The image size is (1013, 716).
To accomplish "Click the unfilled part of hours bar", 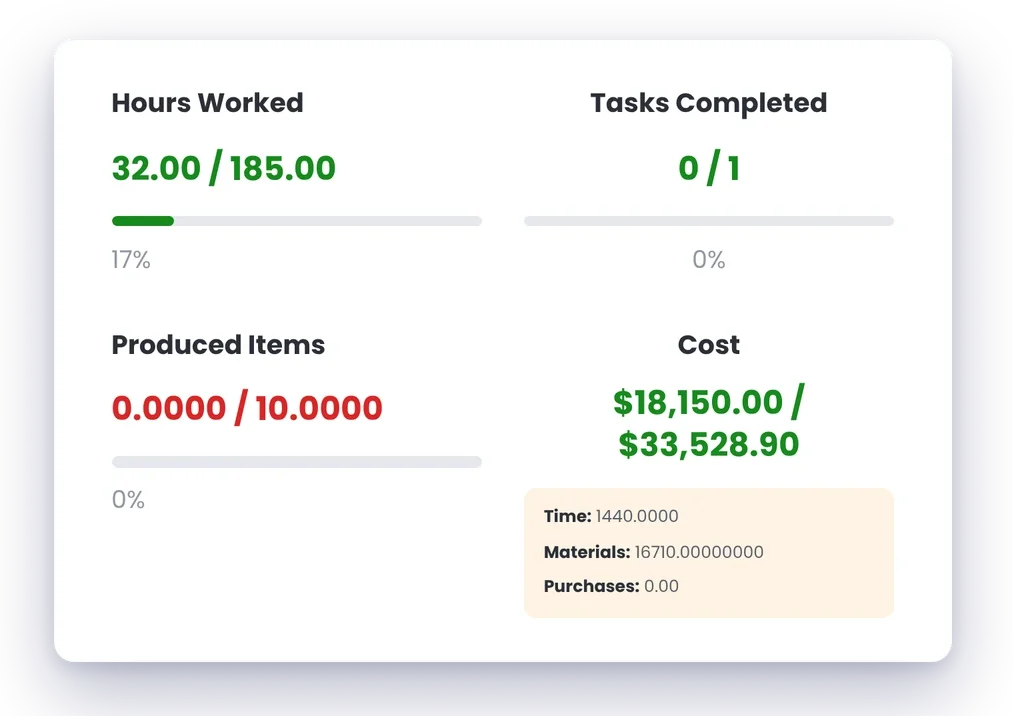I will (328, 221).
